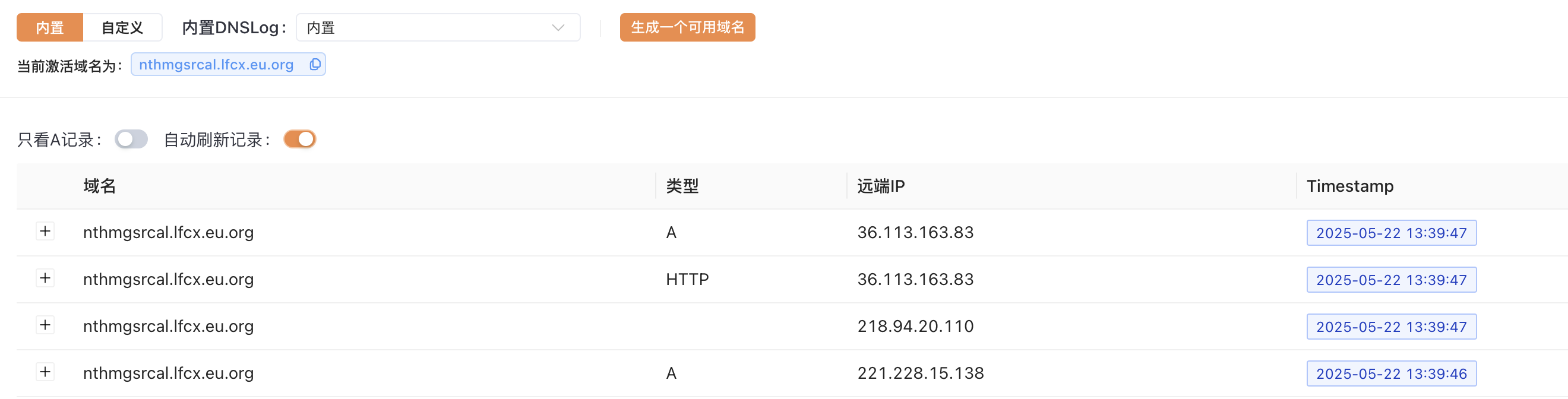Click the HTTP row's timestamp tag

pos(1391,280)
